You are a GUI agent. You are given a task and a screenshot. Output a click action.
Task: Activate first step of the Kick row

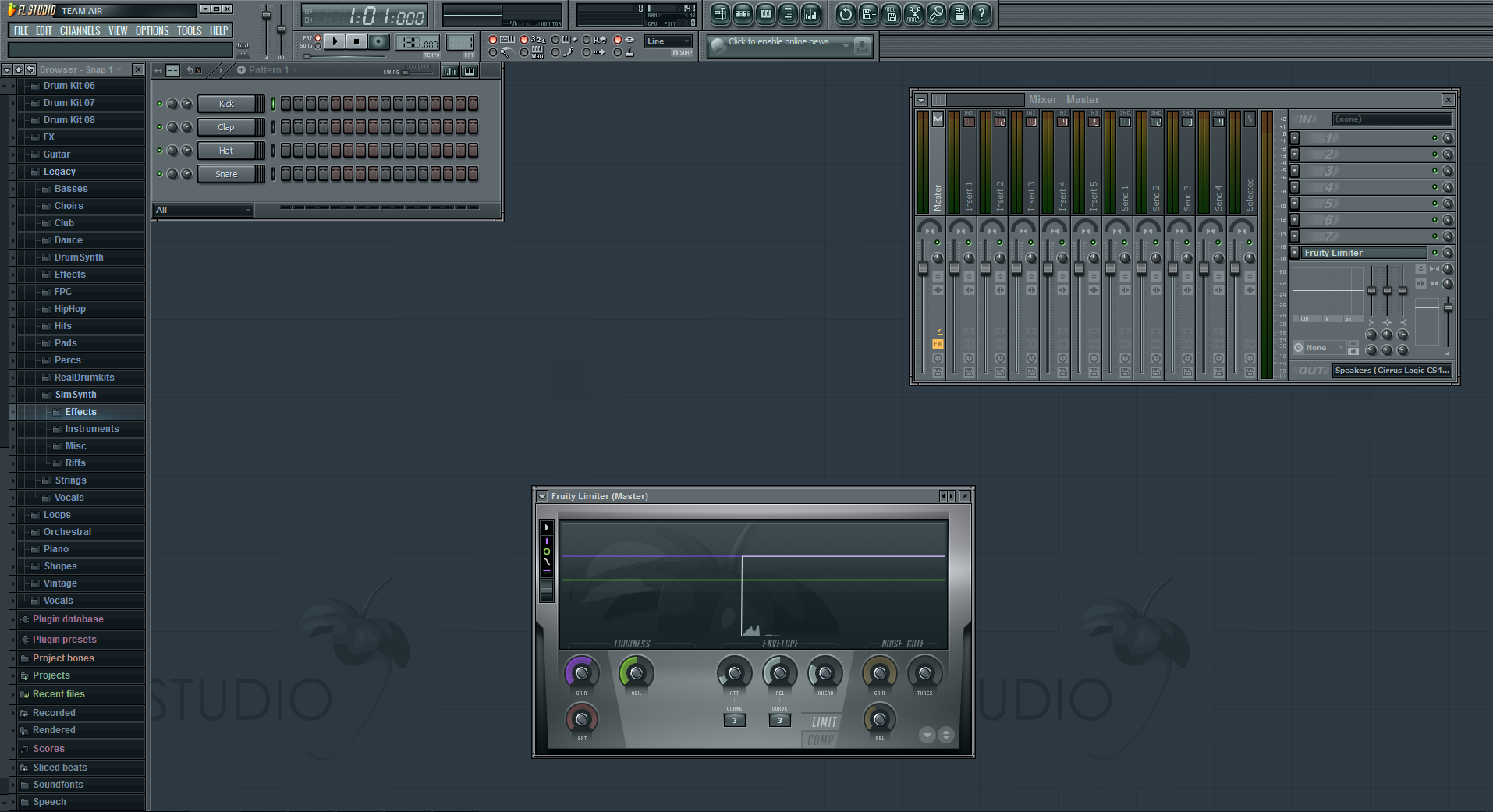[285, 104]
